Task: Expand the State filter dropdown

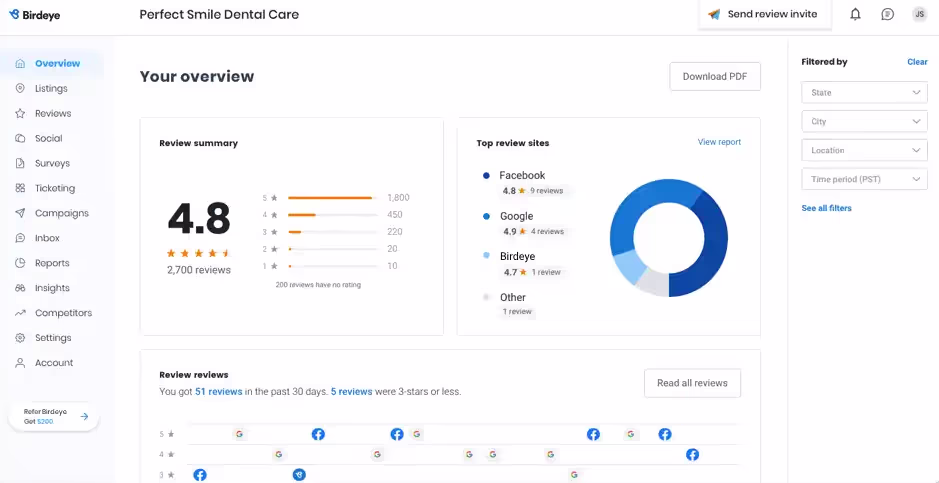Action: [864, 93]
